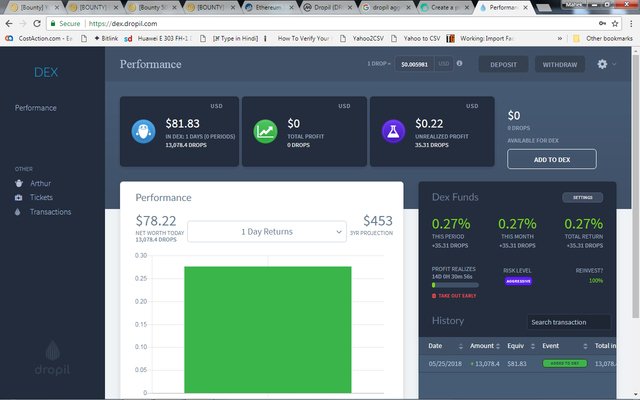Image resolution: width=640 pixels, height=400 pixels.
Task: Click the purple flask unrealized profit icon
Action: [393, 131]
